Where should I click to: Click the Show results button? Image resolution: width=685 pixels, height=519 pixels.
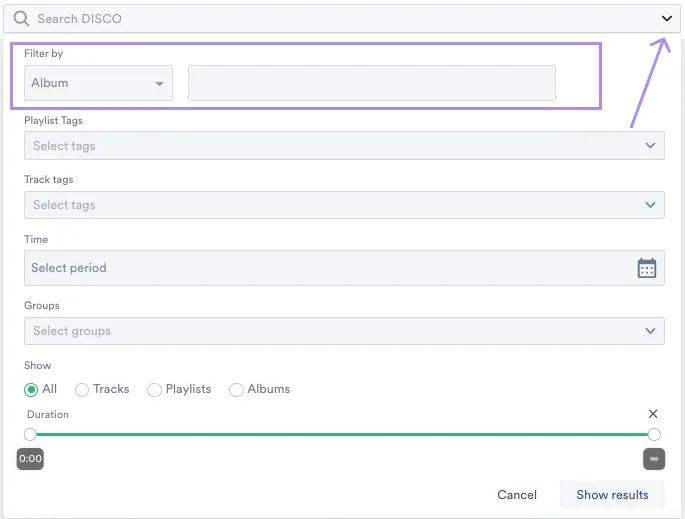612,495
